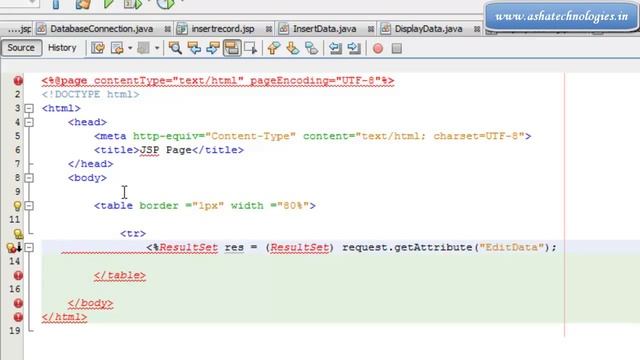
Task: Click the page contentType directive line
Action: point(218,81)
